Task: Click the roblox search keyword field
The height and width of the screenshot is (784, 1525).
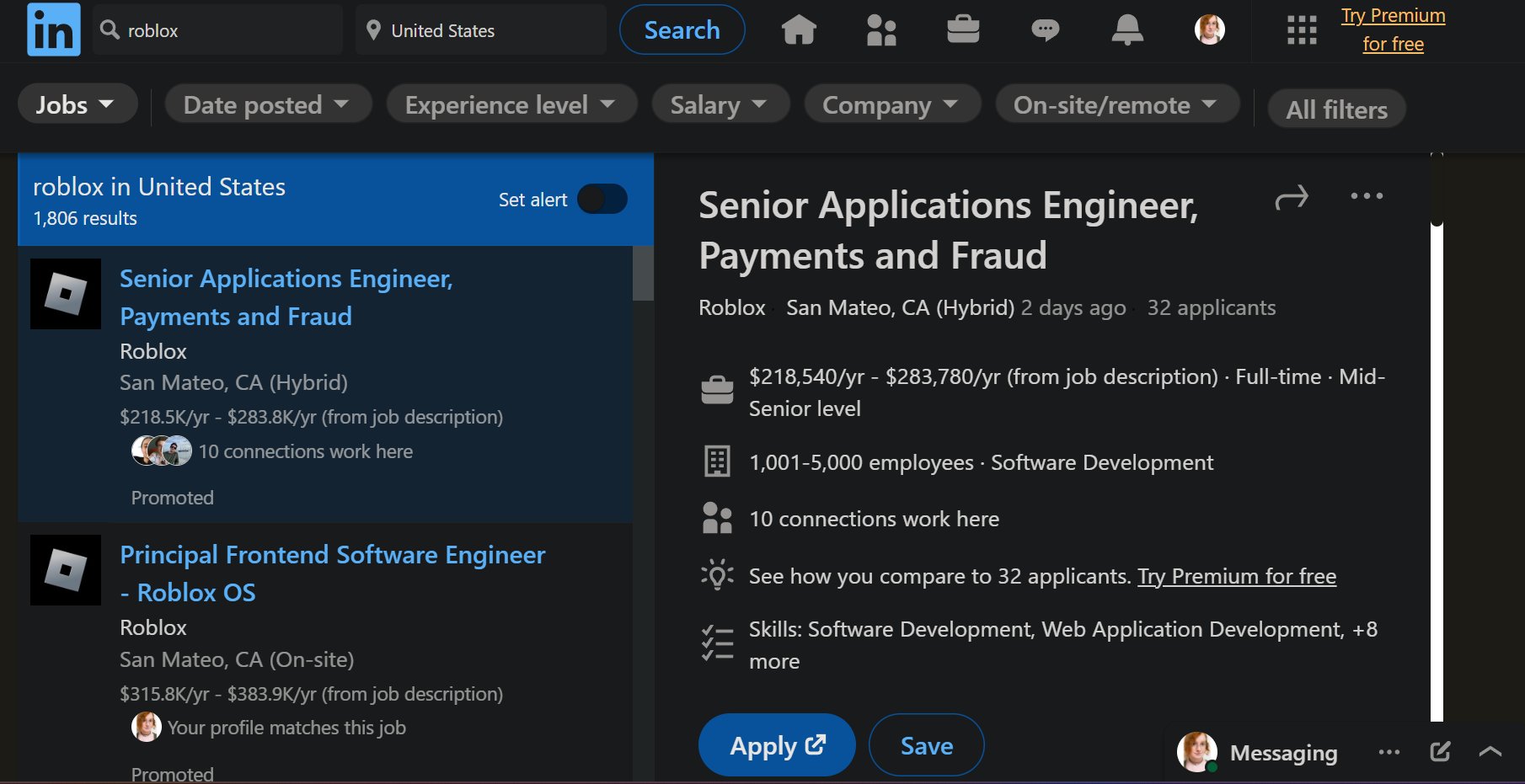Action: tap(218, 30)
